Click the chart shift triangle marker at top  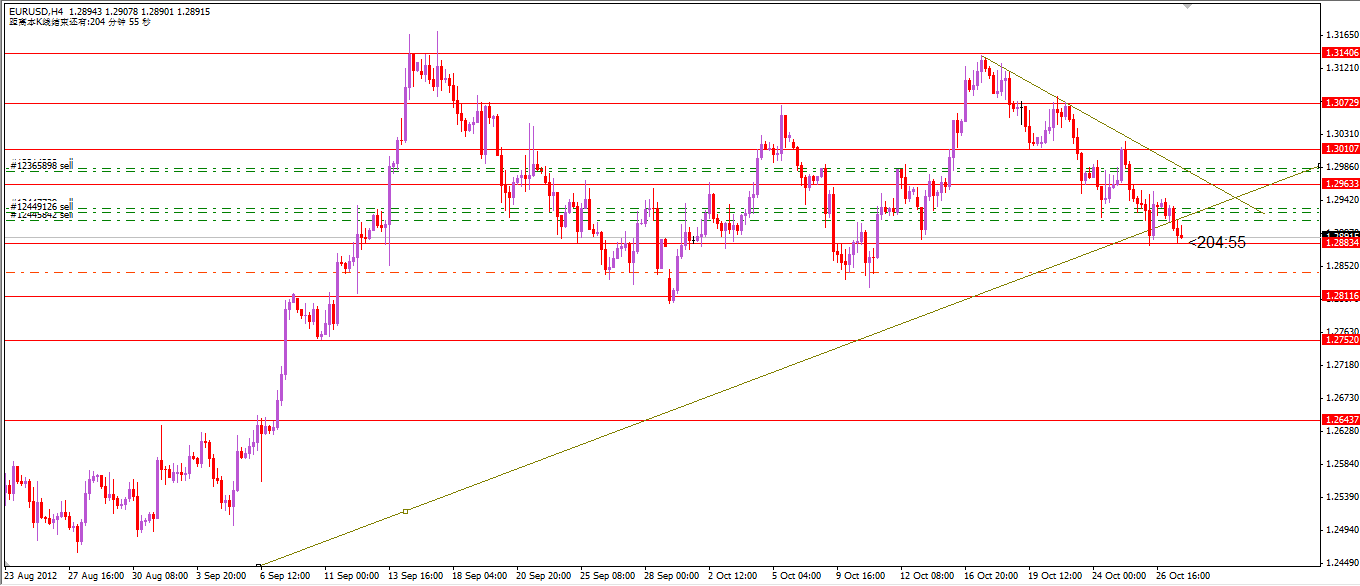click(x=1187, y=6)
